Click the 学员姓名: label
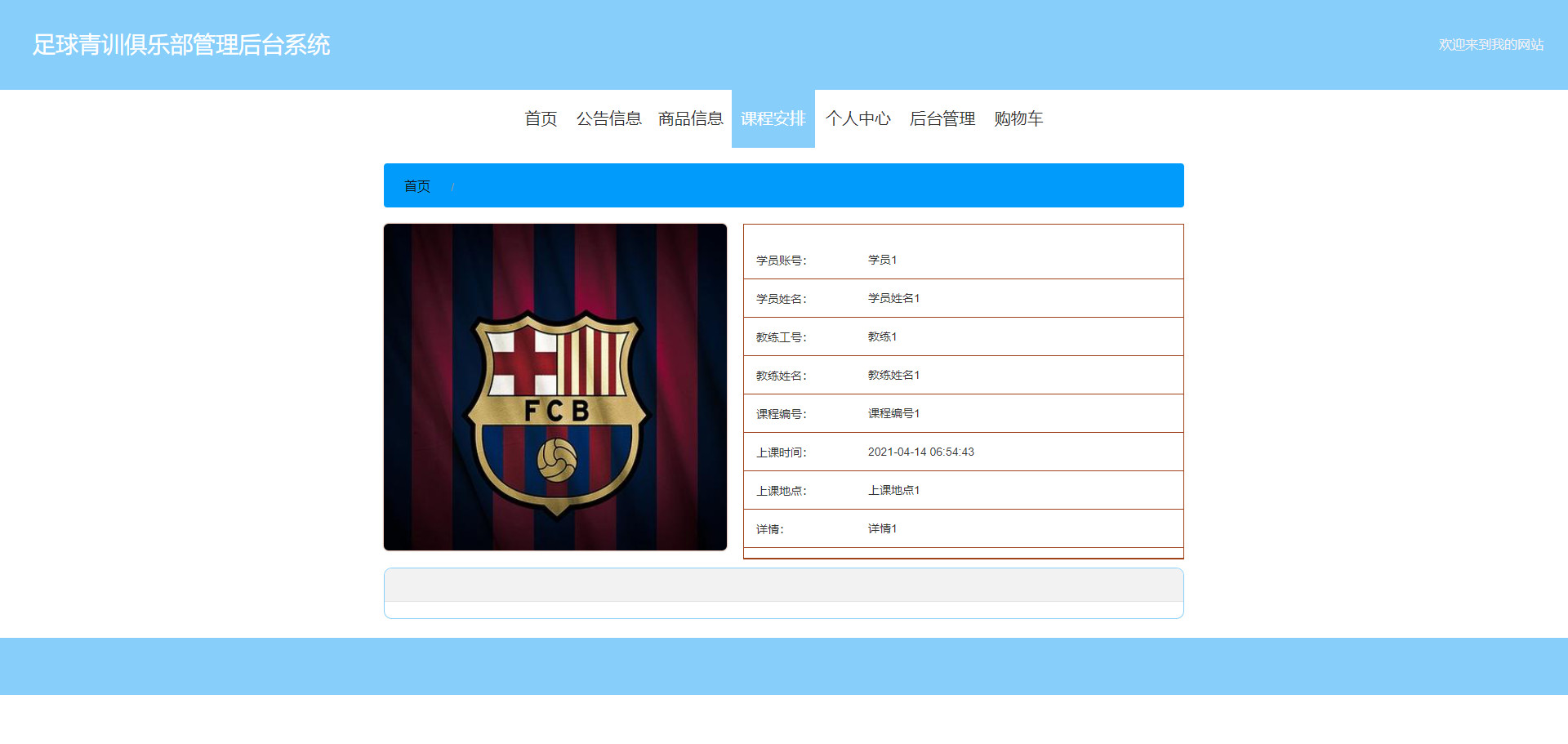Viewport: 1568px width, 744px height. click(x=782, y=299)
